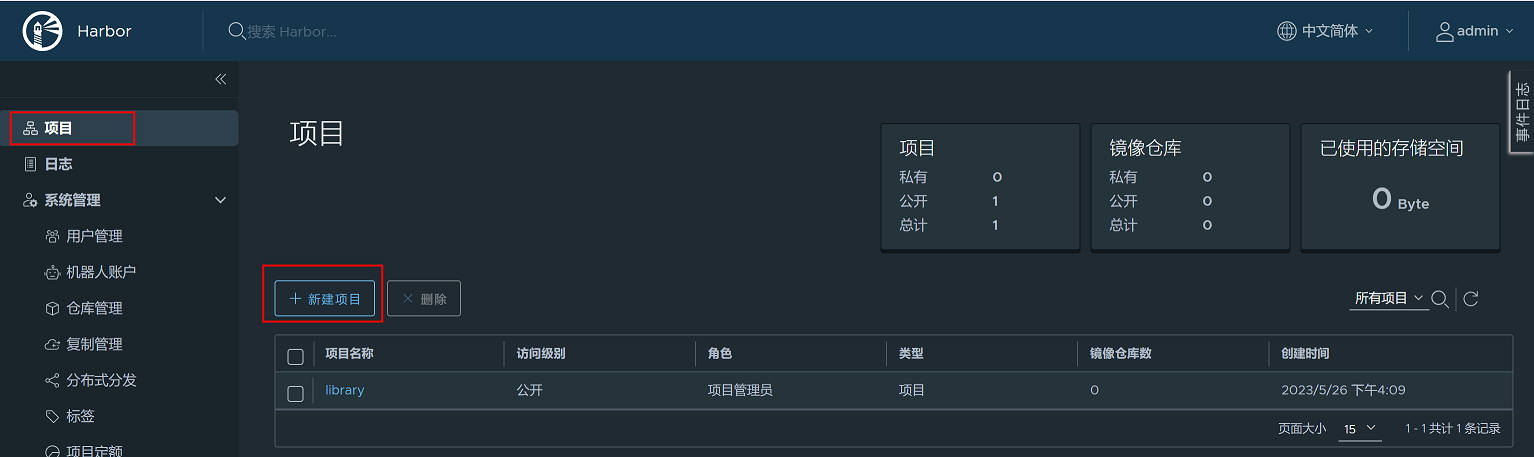Open the 所有项目 filter dropdown
The height and width of the screenshot is (457, 1534).
tap(1389, 298)
